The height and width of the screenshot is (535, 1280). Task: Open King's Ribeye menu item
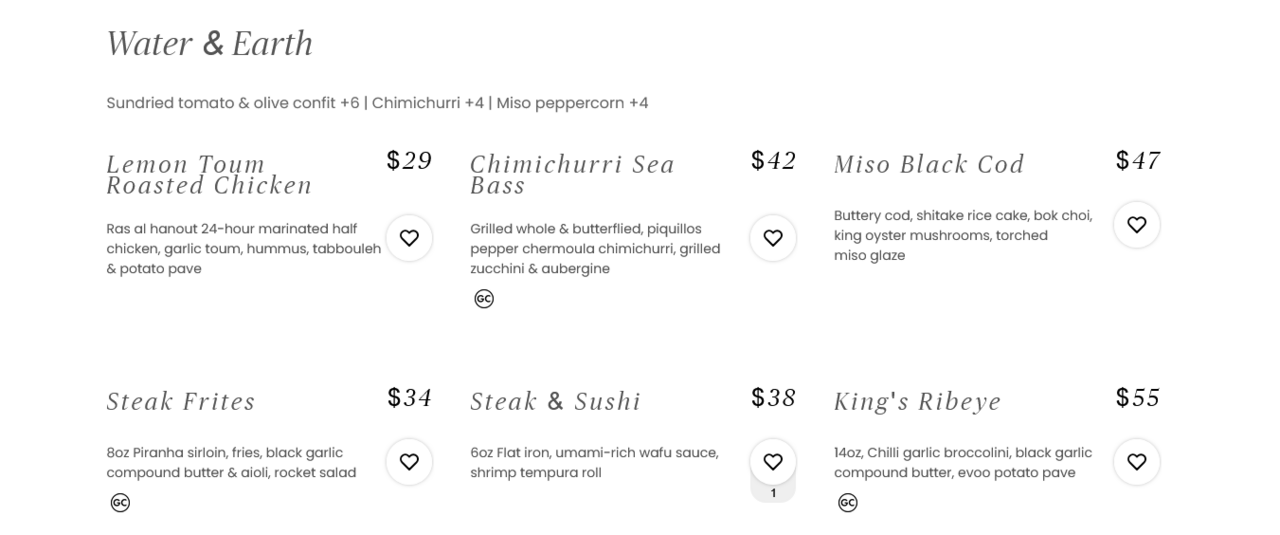917,402
